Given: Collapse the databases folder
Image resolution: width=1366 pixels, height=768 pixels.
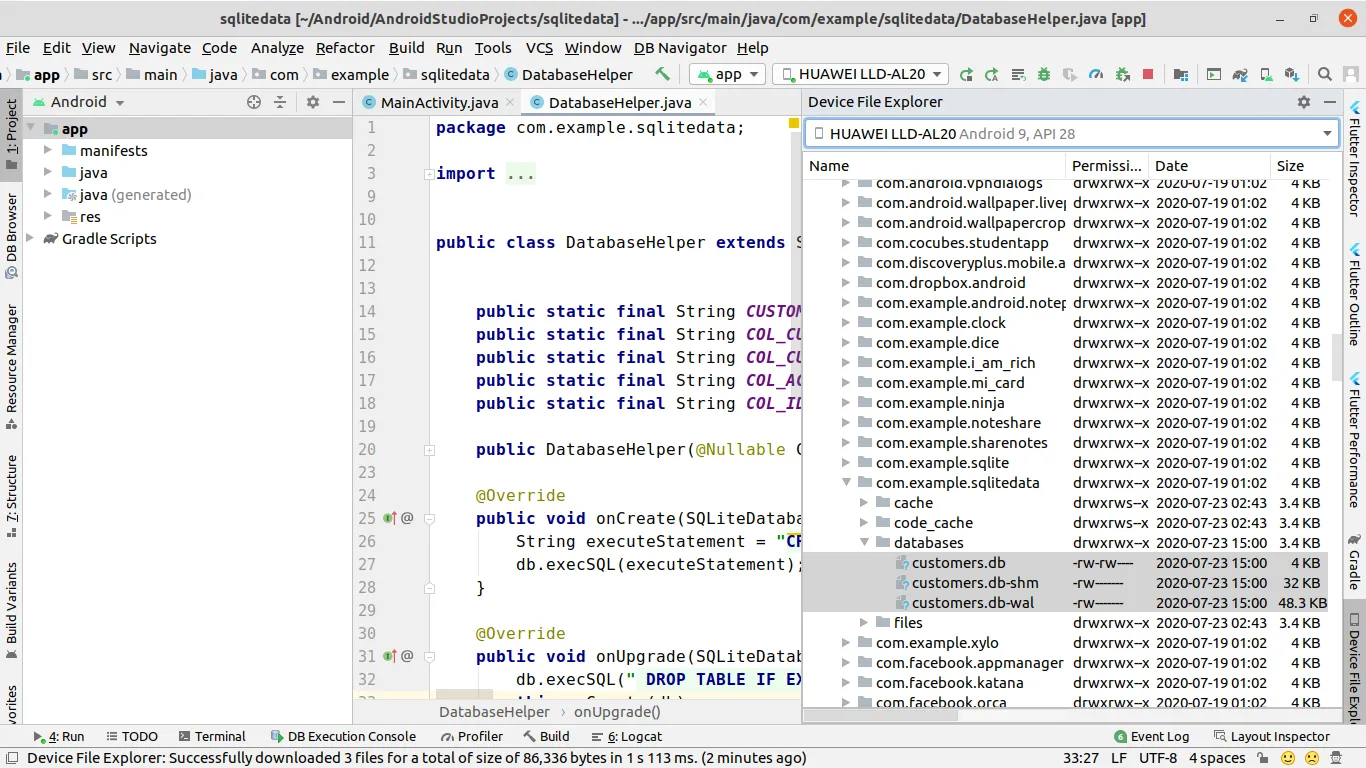Looking at the screenshot, I should point(865,543).
